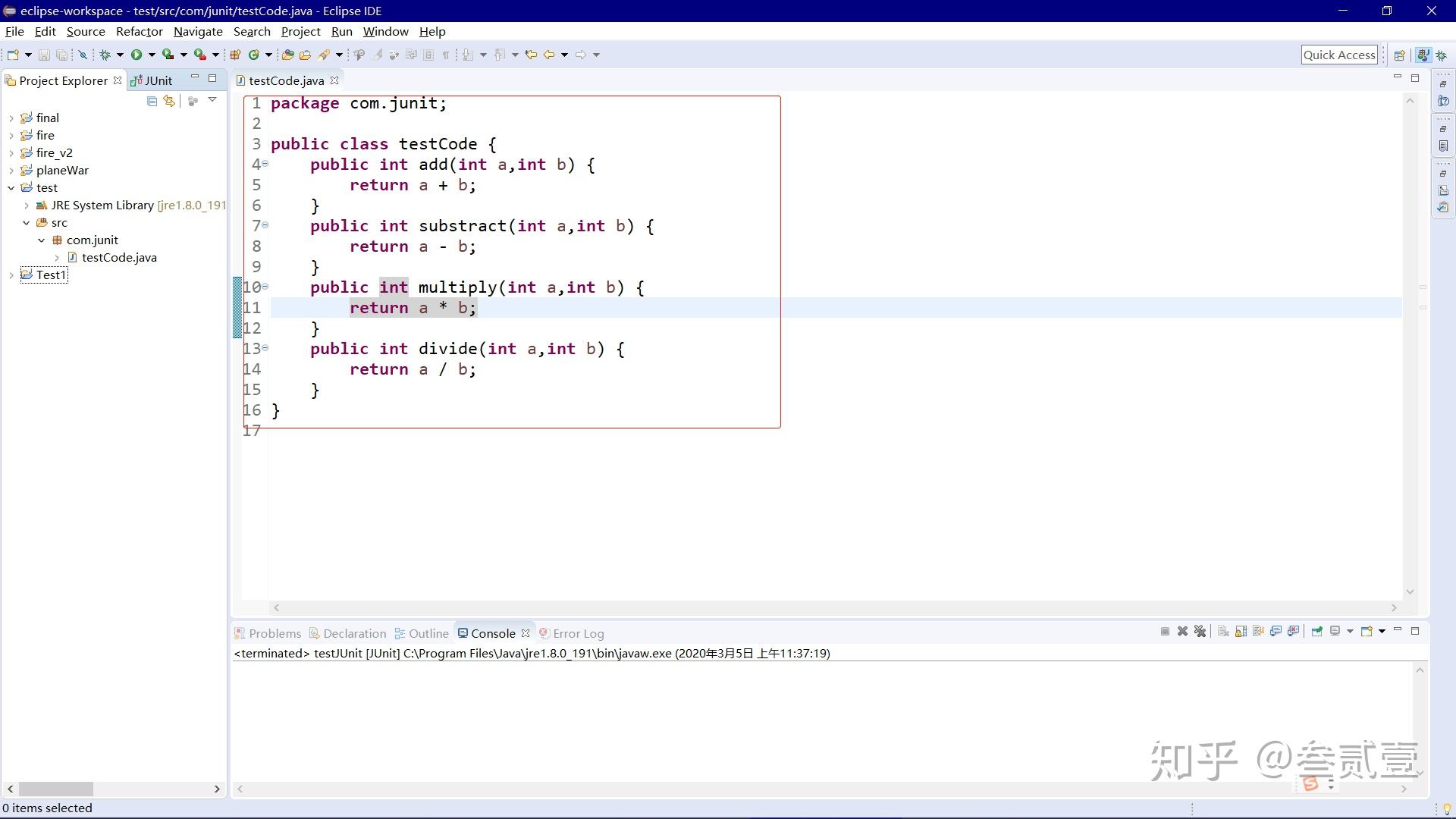This screenshot has height=819, width=1456.
Task: Collapse the com.junit package node
Action: pyautogui.click(x=42, y=240)
